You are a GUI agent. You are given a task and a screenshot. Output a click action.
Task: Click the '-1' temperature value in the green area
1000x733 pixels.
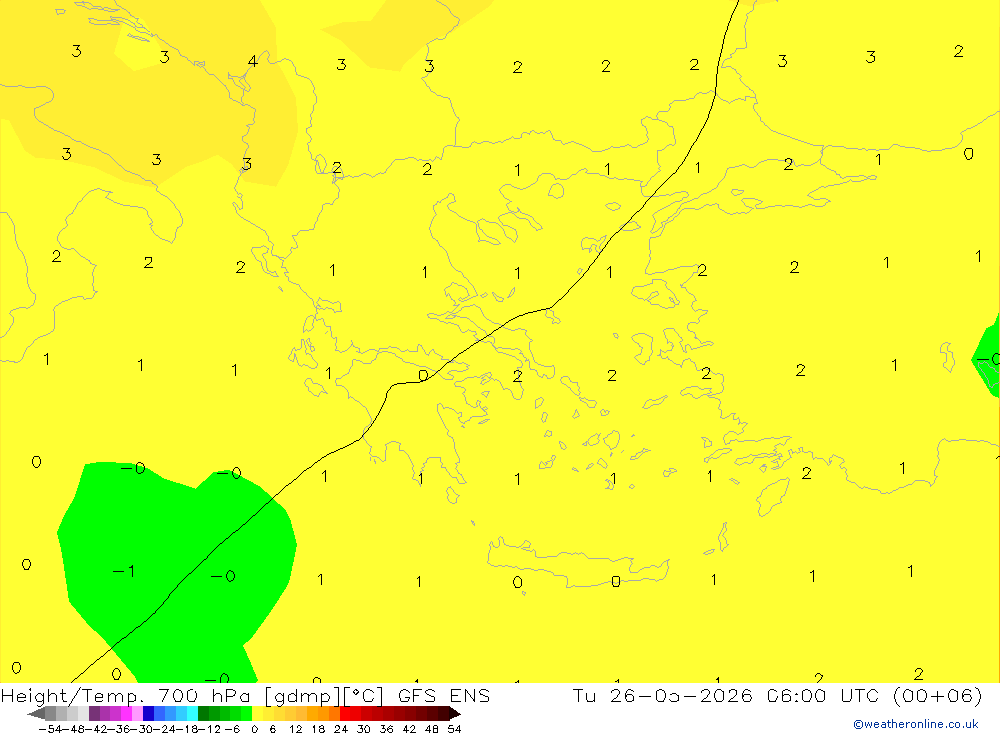click(x=124, y=570)
